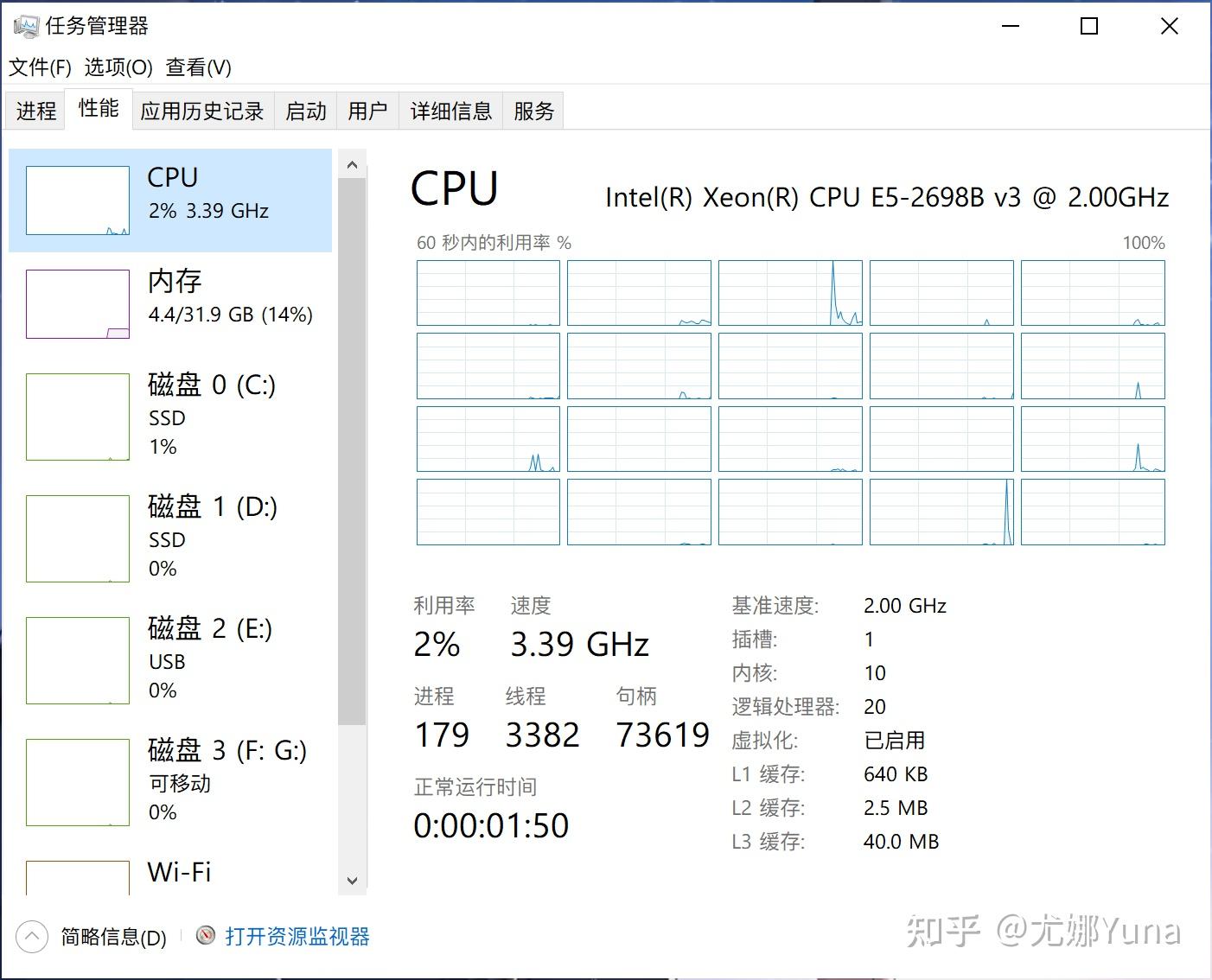Switch to the 进程 tab
The image size is (1212, 980).
point(35,111)
